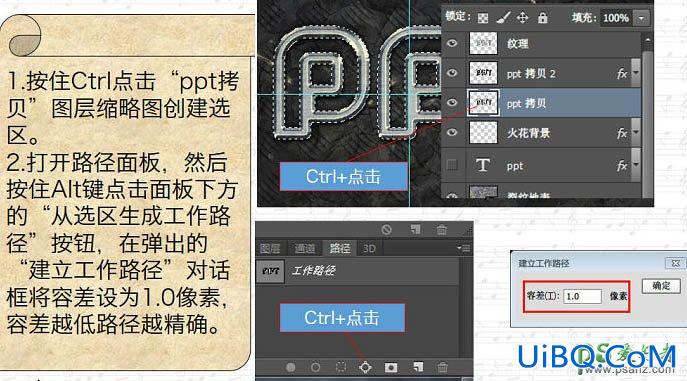Viewport: 687px width, 381px height.
Task: Hide the 火花背景 layer
Action: [452, 132]
